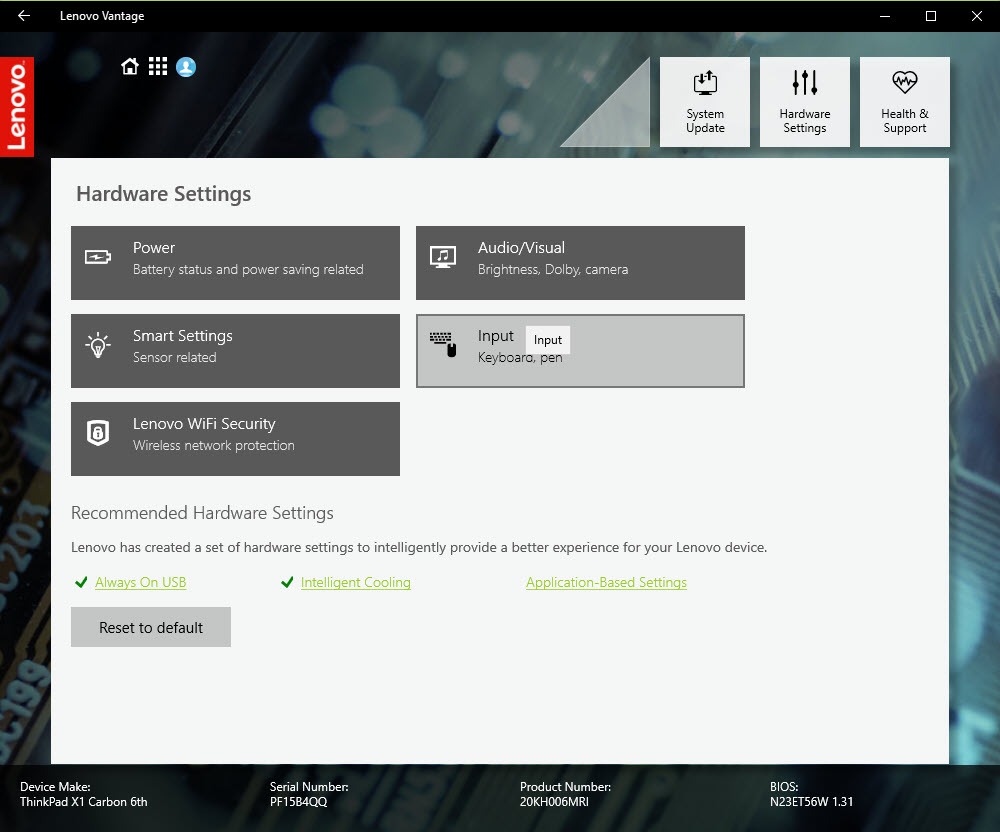Open Health & Support tab
The width and height of the screenshot is (1000, 832).
(x=905, y=102)
